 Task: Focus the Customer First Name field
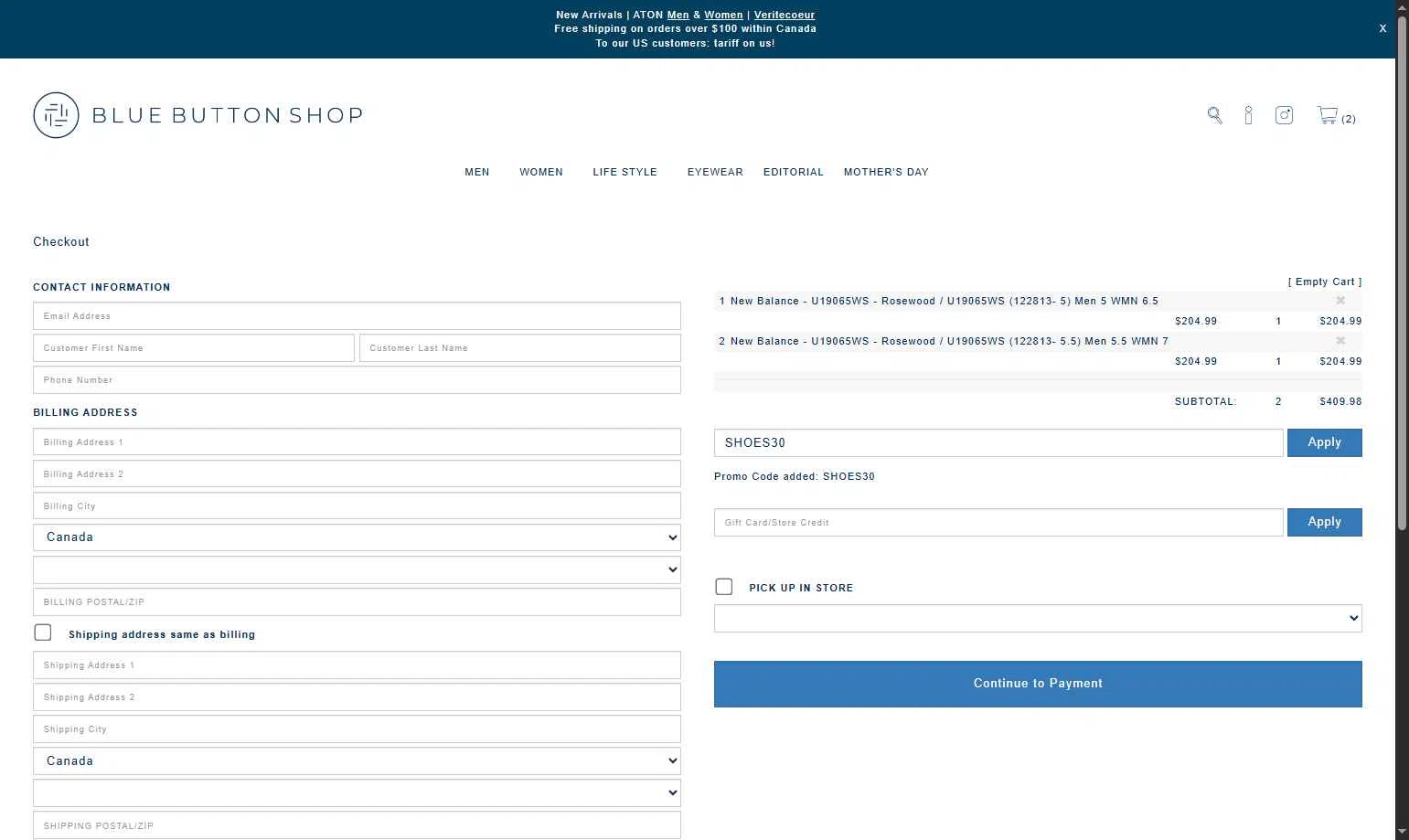(194, 348)
